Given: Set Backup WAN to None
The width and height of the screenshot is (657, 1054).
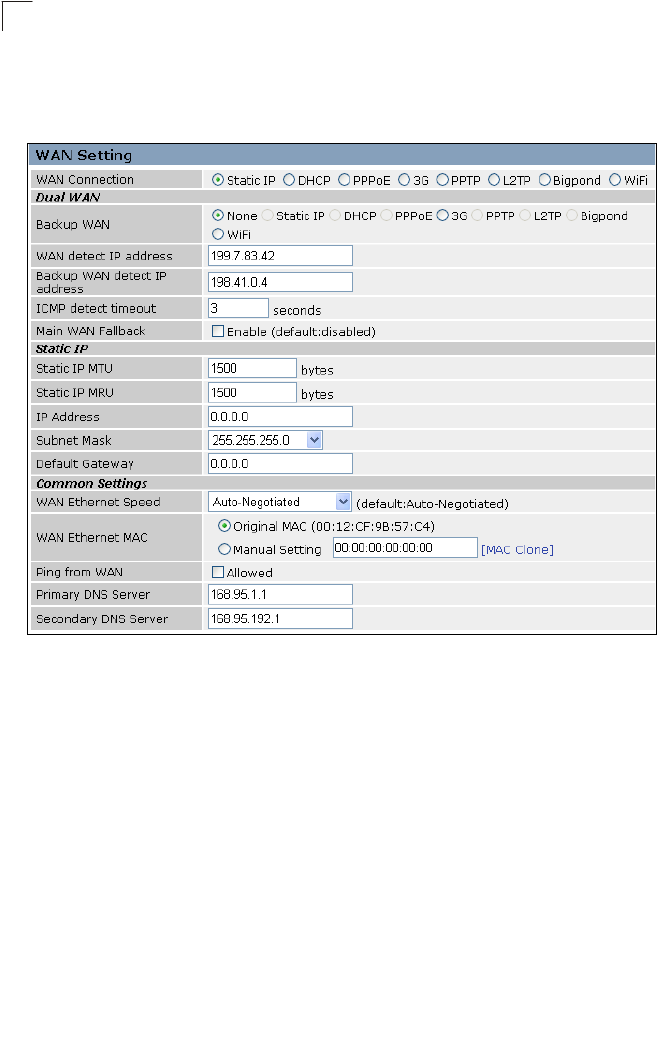Looking at the screenshot, I should [x=218, y=216].
